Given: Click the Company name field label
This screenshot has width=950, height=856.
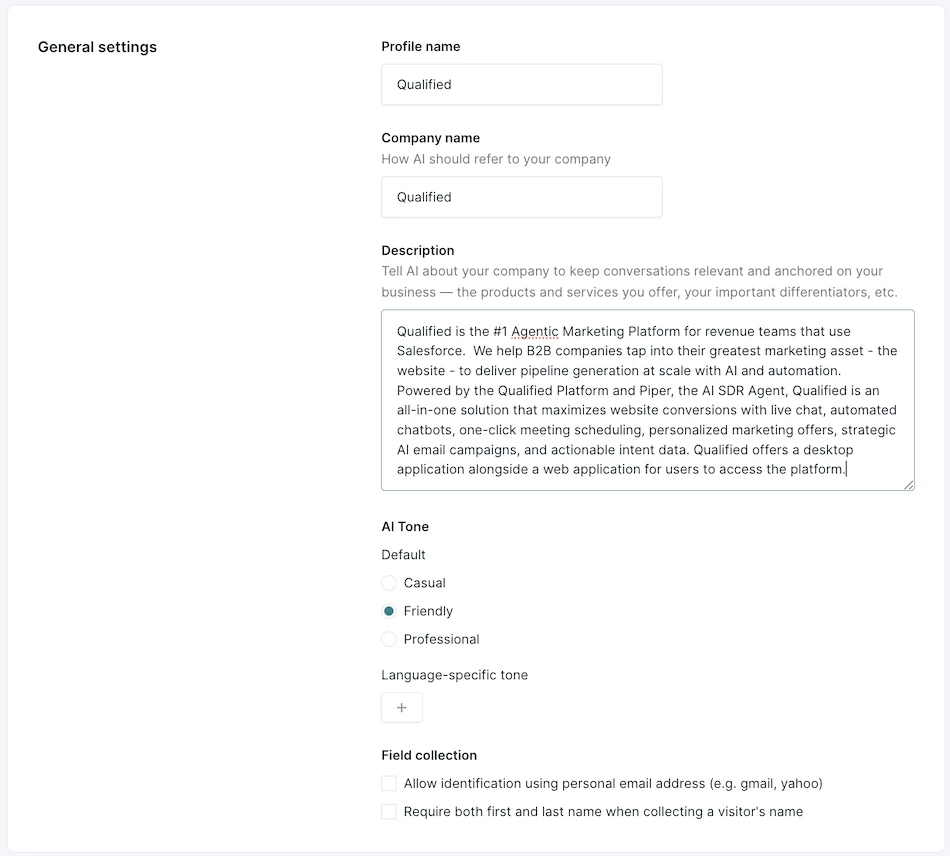Looking at the screenshot, I should coord(430,138).
